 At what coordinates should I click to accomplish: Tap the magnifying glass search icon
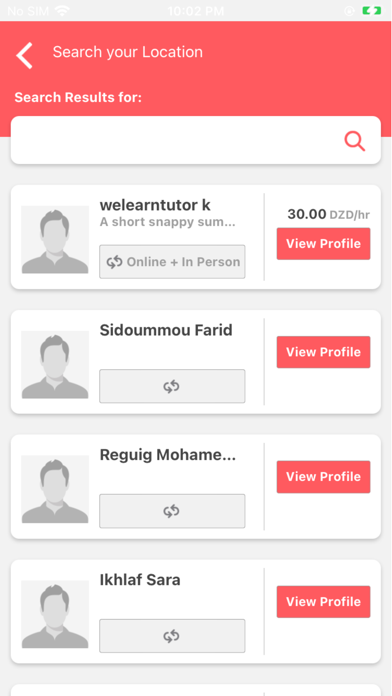(x=355, y=142)
